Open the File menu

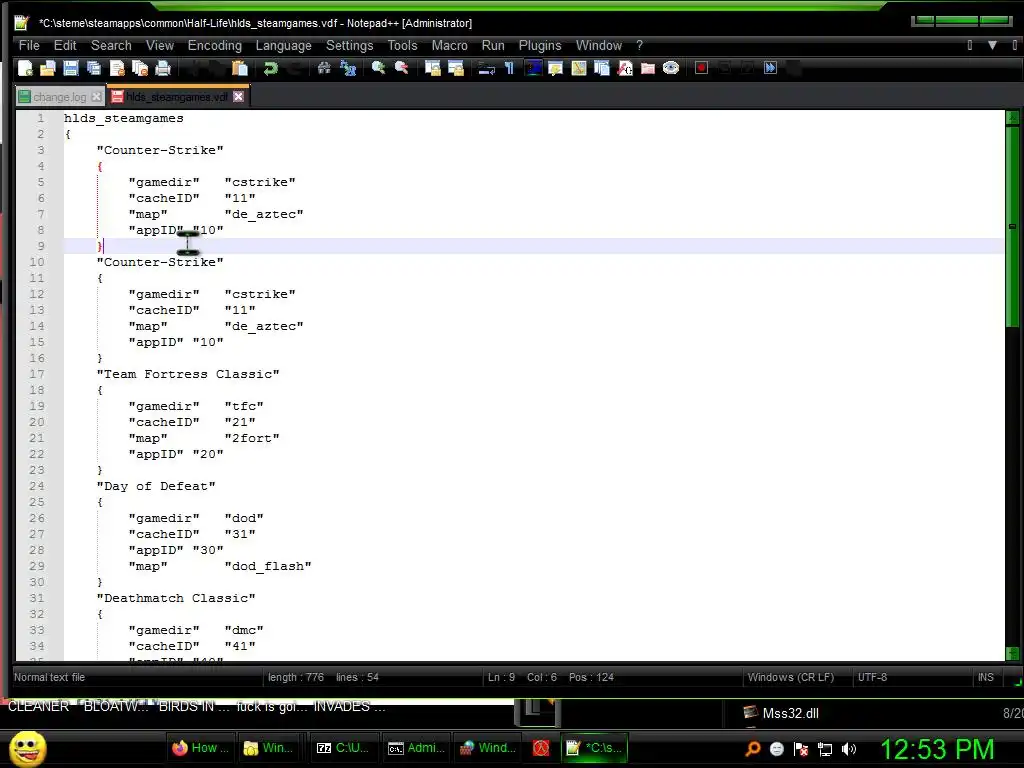click(x=29, y=45)
